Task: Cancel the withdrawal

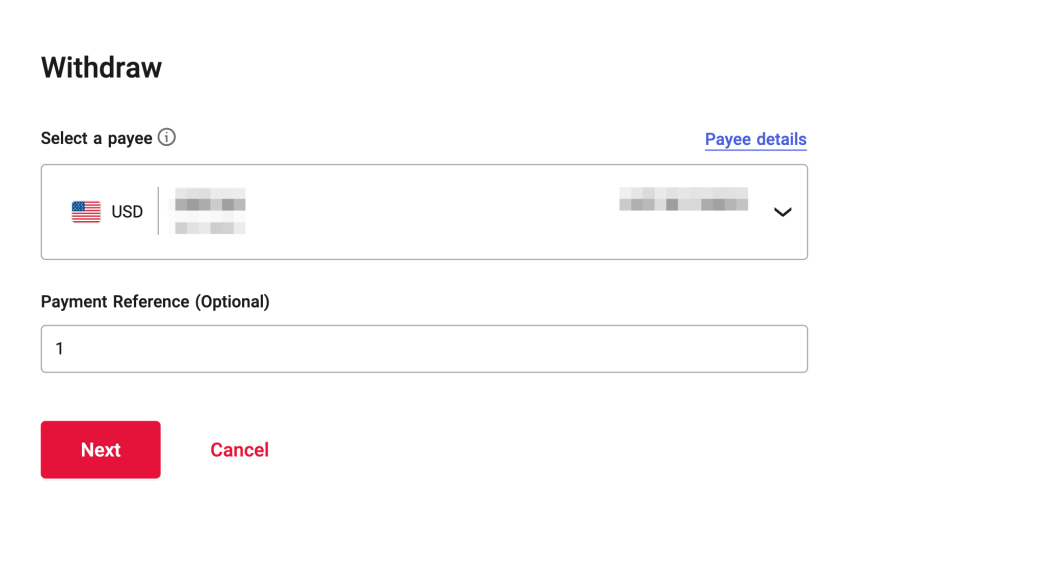Action: [x=239, y=450]
